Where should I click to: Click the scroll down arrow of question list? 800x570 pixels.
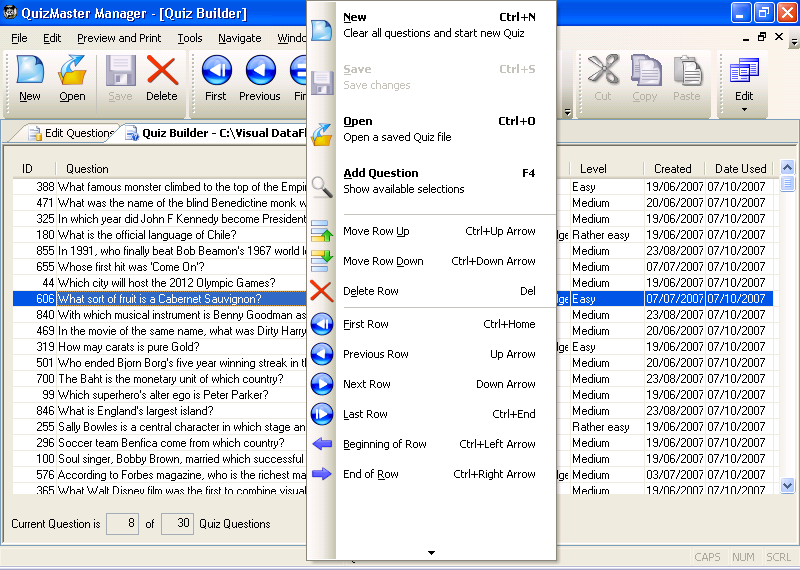click(x=787, y=486)
